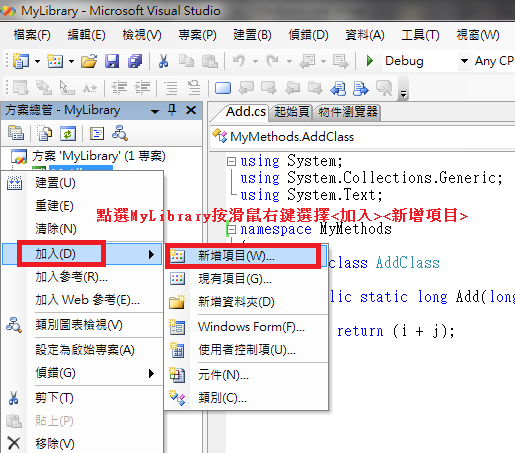Click the Open File folder icon

pos(89,61)
